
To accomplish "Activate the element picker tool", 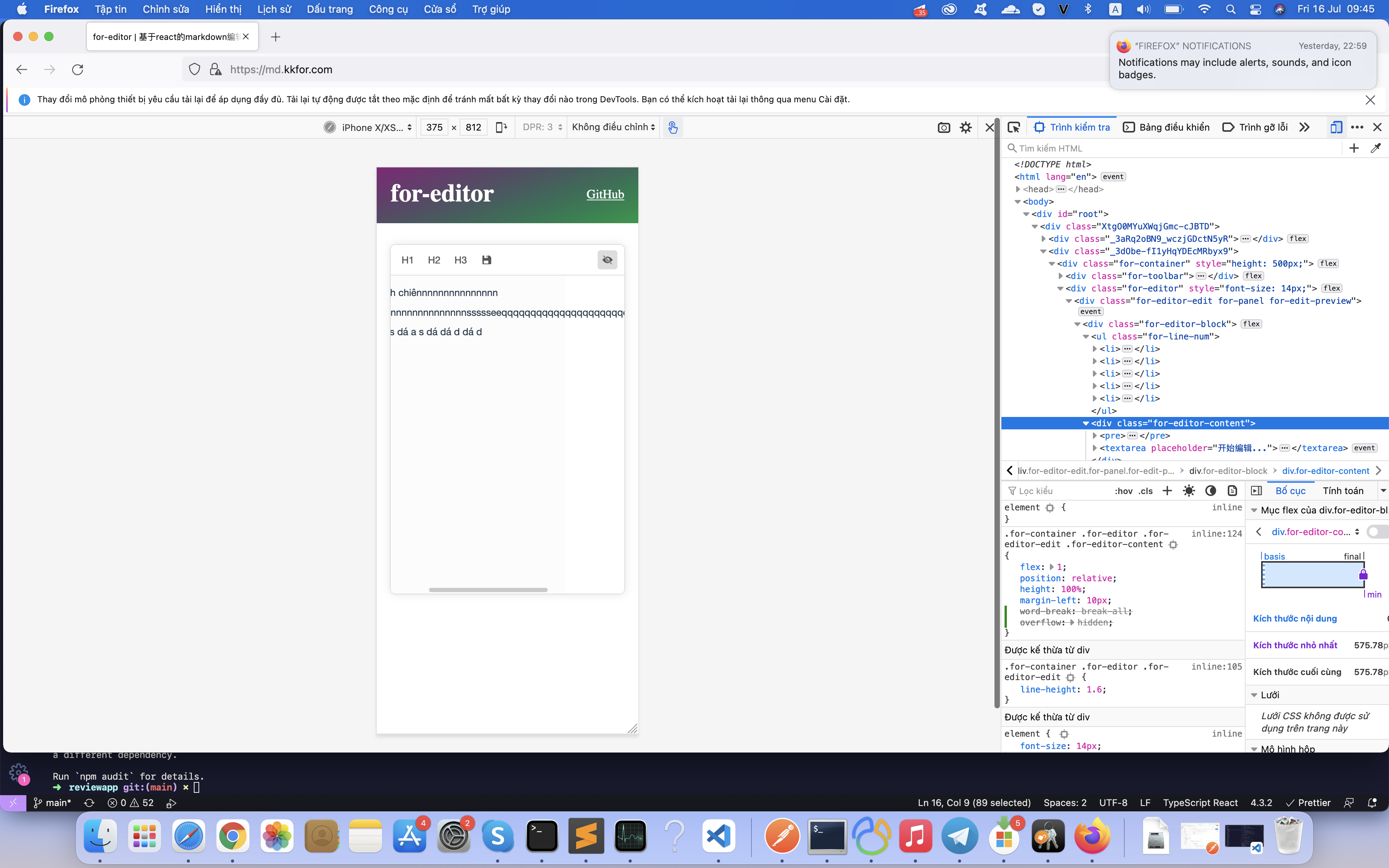I will (1013, 127).
